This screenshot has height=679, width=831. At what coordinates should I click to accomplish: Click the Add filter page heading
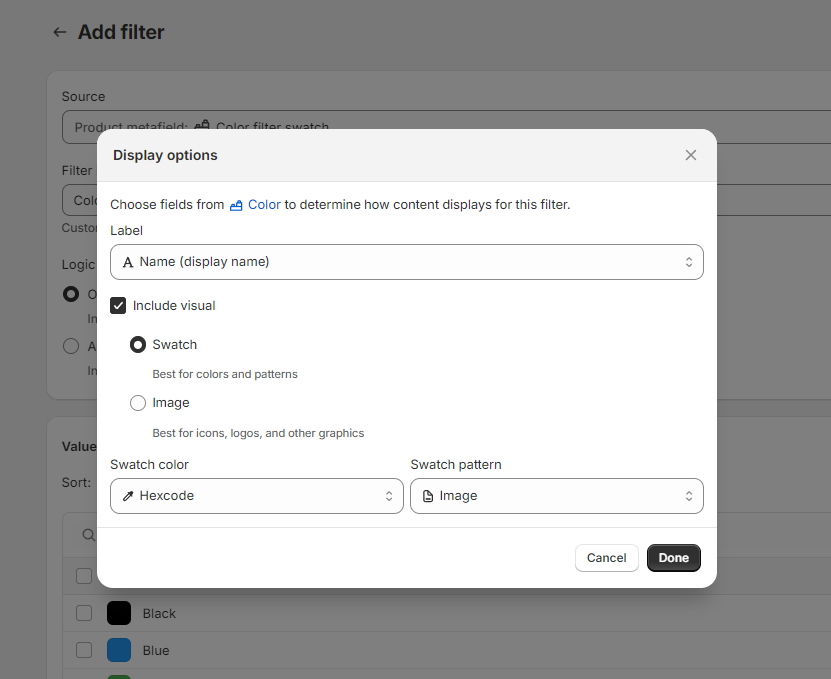pyautogui.click(x=121, y=32)
